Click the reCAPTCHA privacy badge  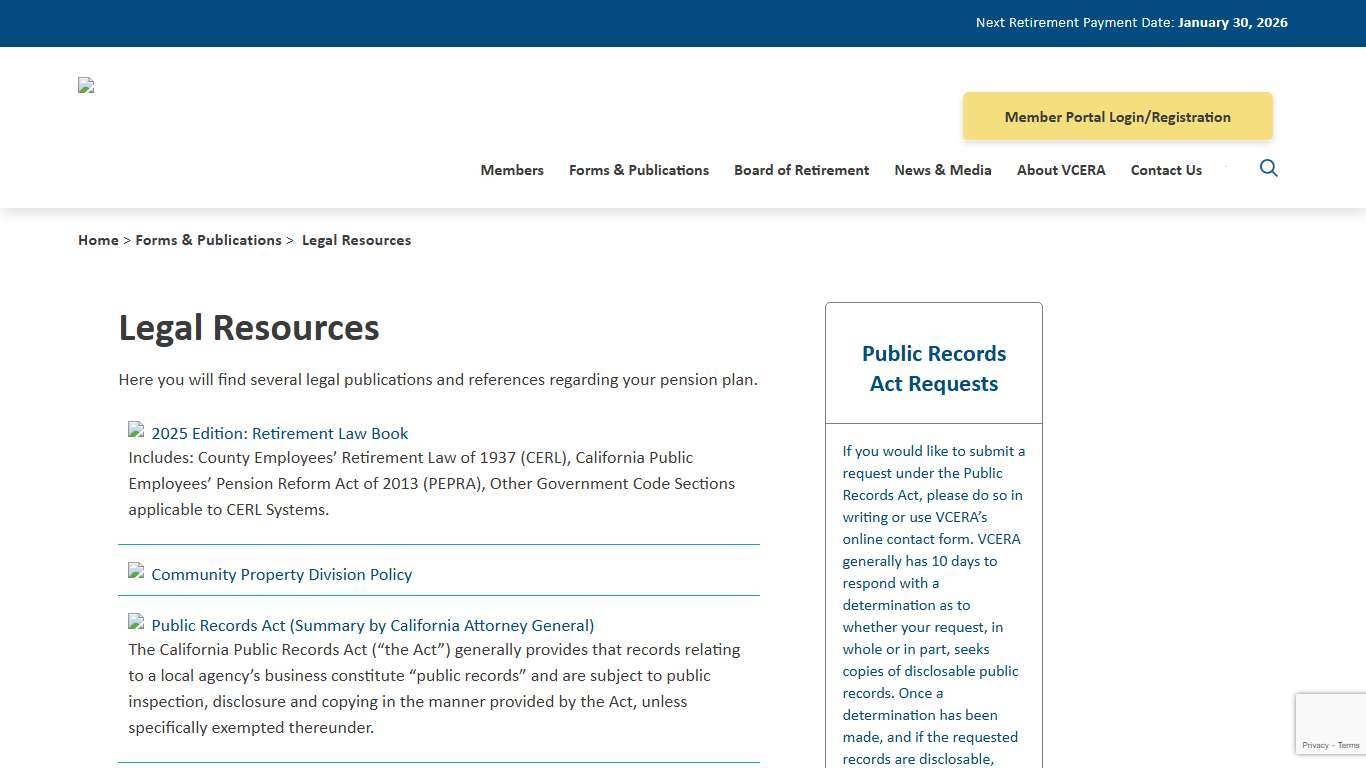pos(1330,723)
